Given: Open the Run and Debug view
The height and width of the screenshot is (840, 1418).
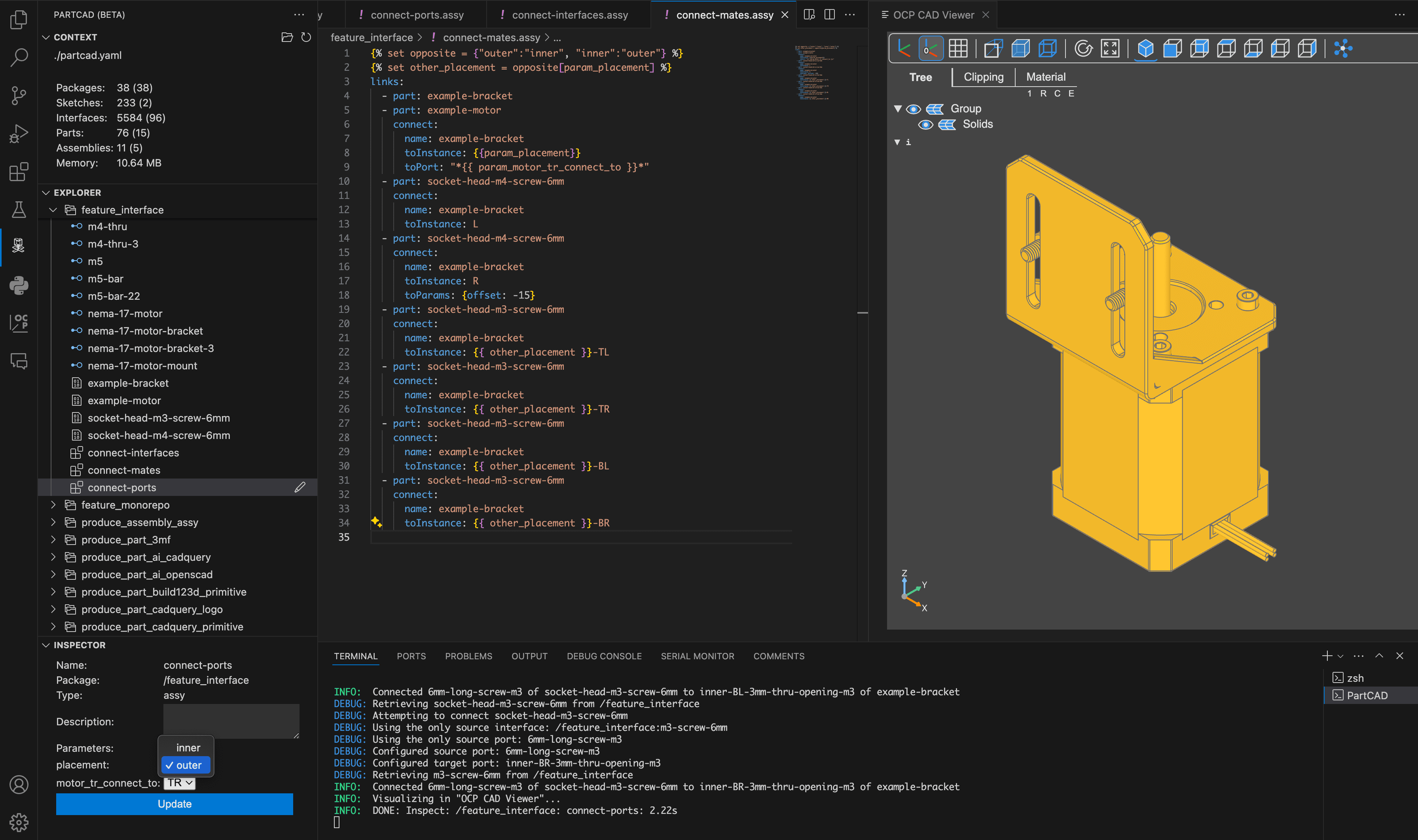Looking at the screenshot, I should point(19,134).
